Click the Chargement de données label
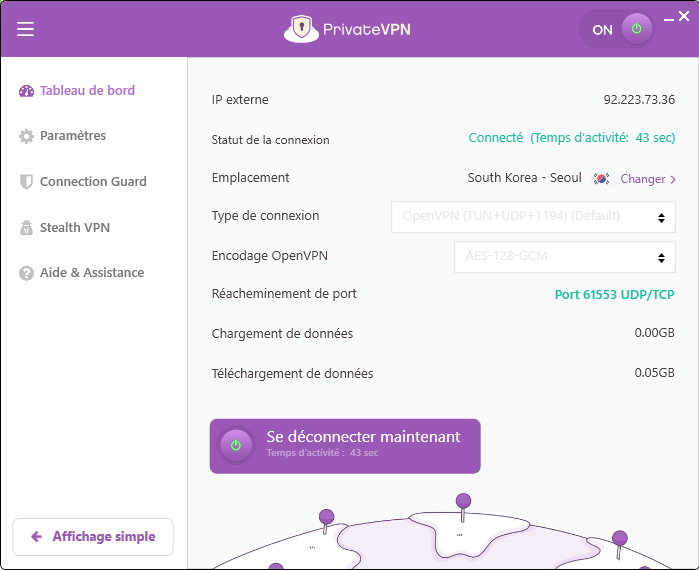This screenshot has width=699, height=570. [282, 333]
